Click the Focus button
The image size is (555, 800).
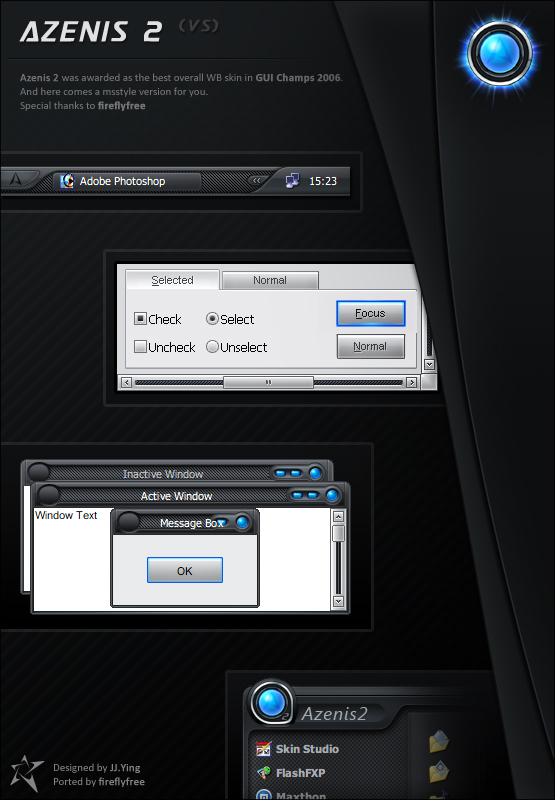(x=371, y=313)
